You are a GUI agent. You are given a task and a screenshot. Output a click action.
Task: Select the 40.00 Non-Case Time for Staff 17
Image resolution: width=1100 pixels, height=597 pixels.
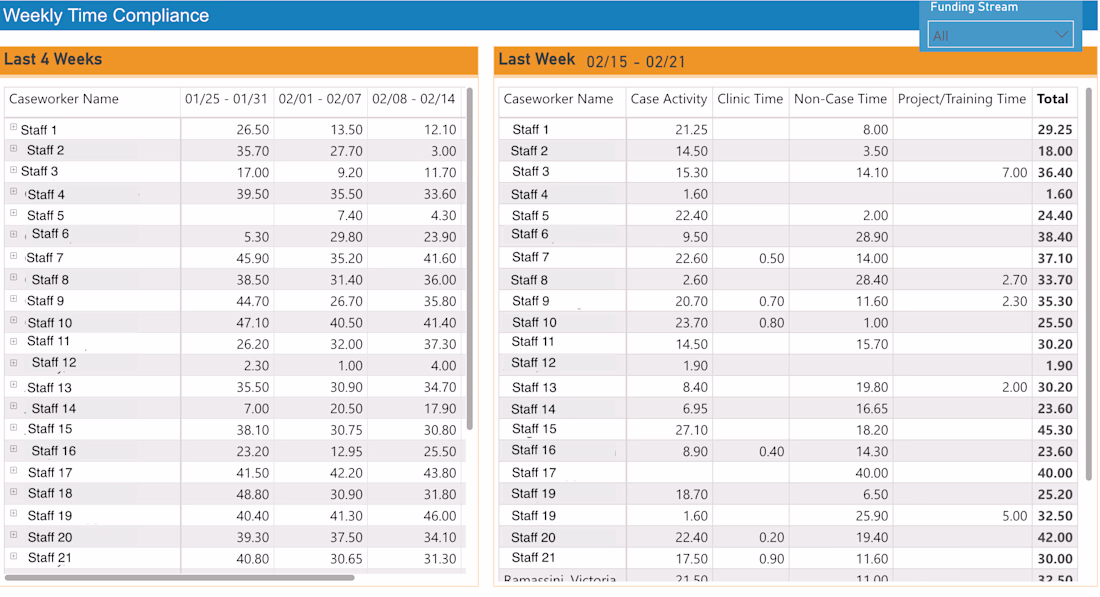[872, 473]
